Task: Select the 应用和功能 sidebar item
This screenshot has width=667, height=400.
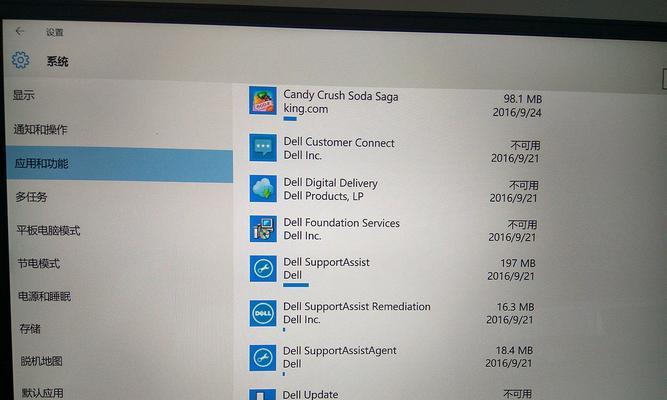Action: (120, 164)
